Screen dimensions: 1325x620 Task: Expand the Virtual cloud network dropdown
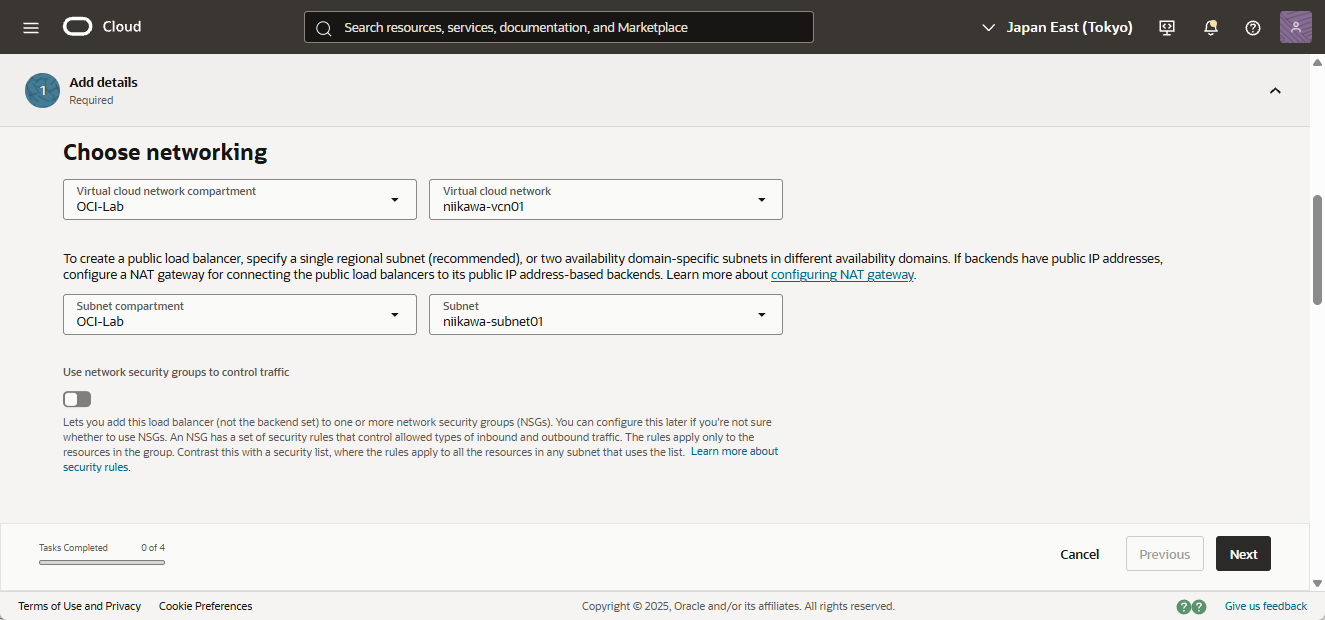[x=606, y=199]
